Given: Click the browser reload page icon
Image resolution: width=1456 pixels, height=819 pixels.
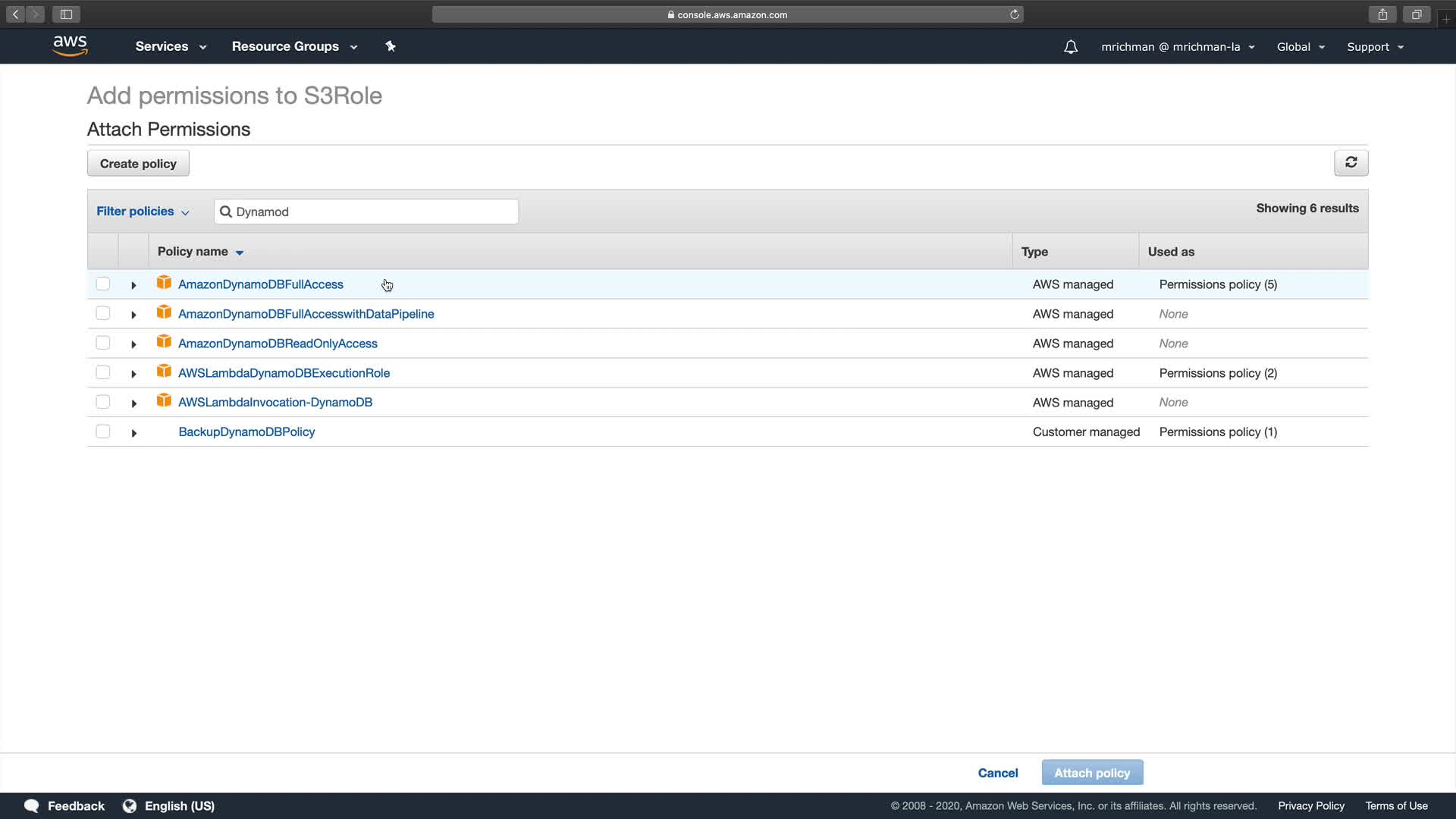Looking at the screenshot, I should coord(1014,14).
